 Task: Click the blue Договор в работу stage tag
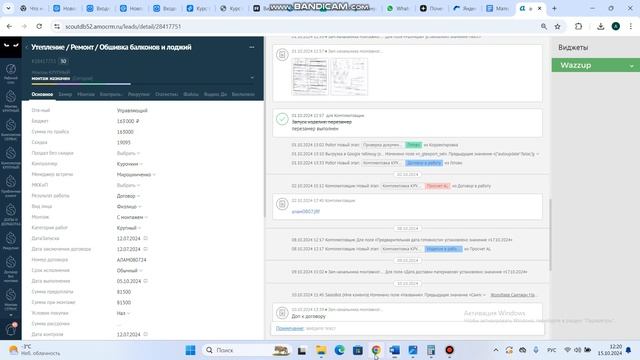point(424,163)
